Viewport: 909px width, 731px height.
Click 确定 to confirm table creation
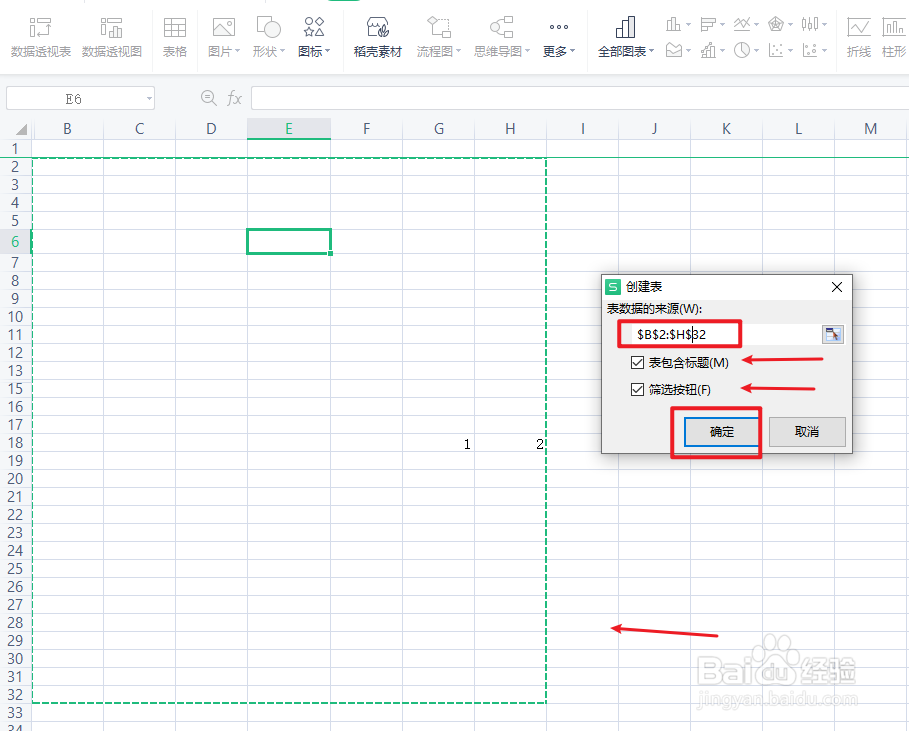(x=722, y=432)
